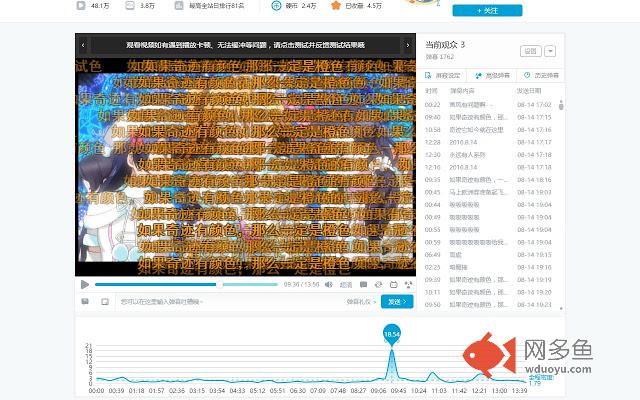Image resolution: width=640 pixels, height=400 pixels.
Task: Select the danmaku row at 09:40
Action: (x=488, y=118)
